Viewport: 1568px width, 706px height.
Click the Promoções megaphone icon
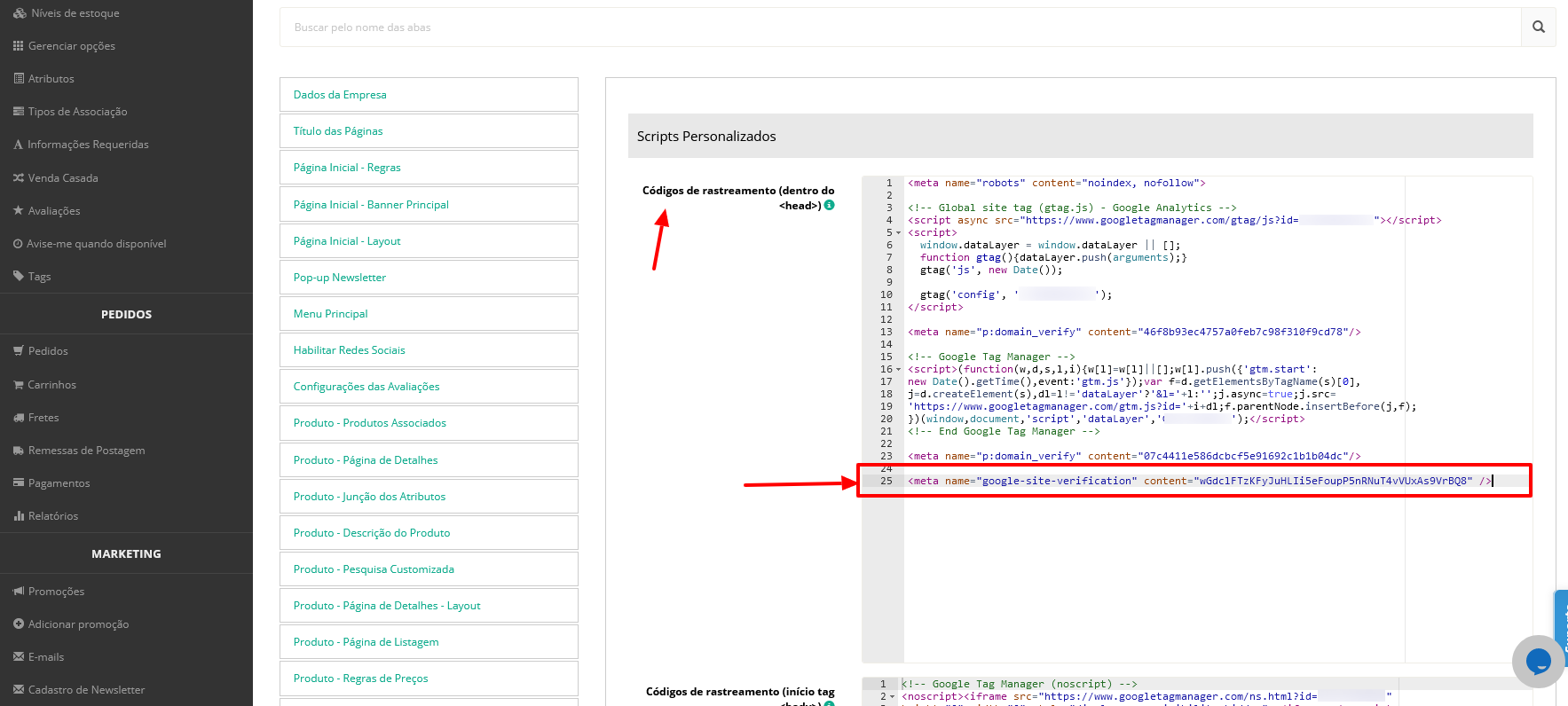(19, 592)
